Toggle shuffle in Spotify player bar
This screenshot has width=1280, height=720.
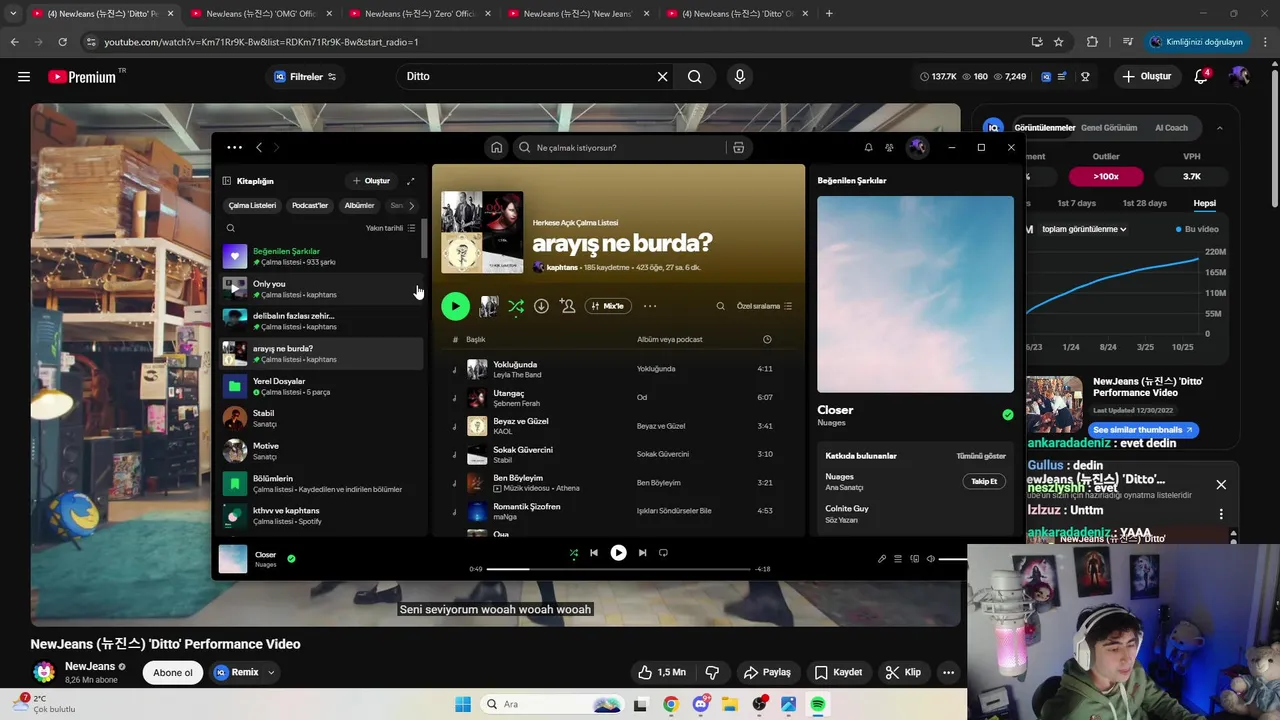574,552
